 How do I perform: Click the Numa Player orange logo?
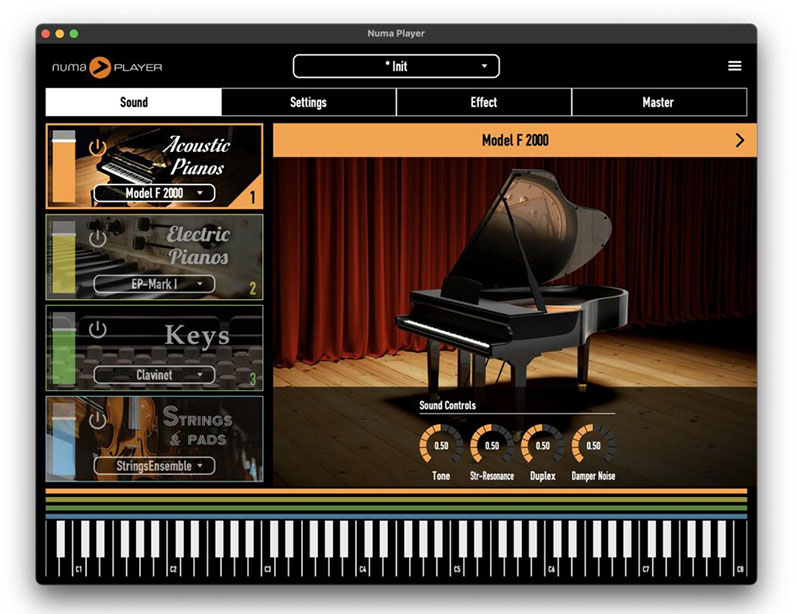[x=100, y=67]
